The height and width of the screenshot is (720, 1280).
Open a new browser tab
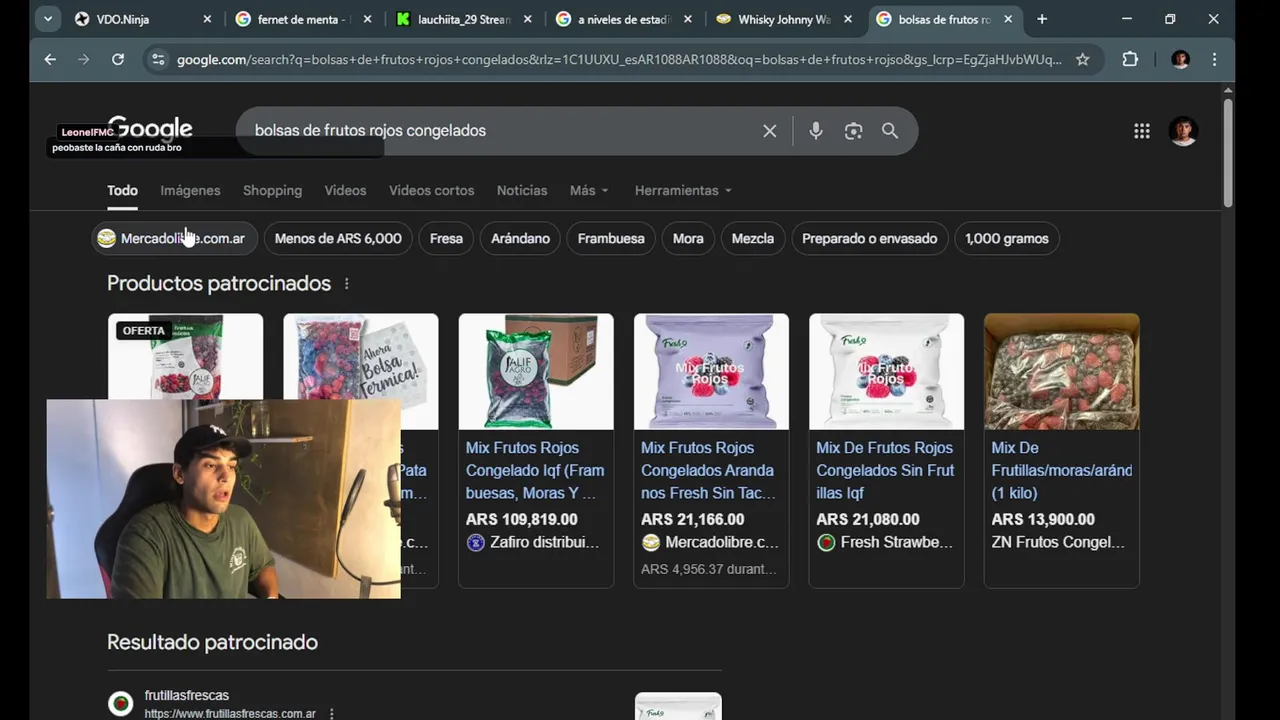[1042, 19]
